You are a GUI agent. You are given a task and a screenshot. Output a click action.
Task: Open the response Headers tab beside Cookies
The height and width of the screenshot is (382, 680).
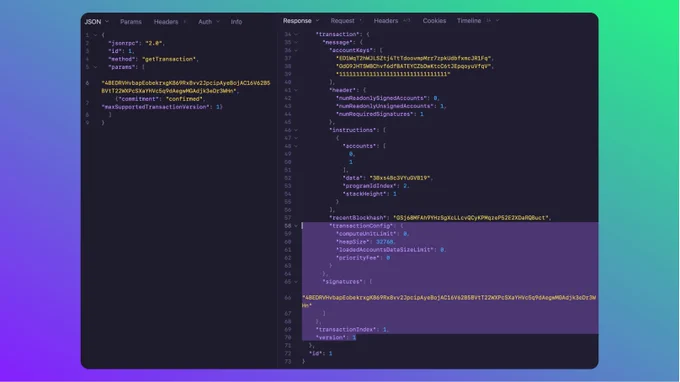(386, 21)
